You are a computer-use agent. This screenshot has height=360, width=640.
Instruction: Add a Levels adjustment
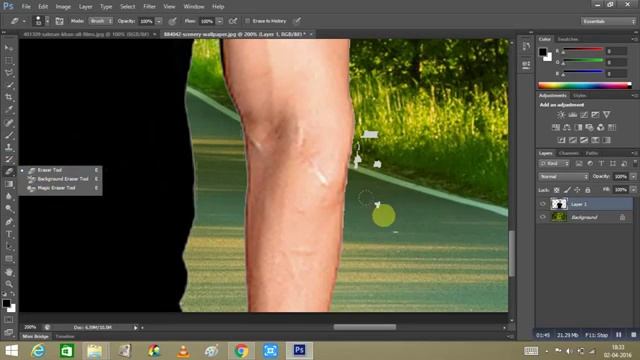point(573,115)
